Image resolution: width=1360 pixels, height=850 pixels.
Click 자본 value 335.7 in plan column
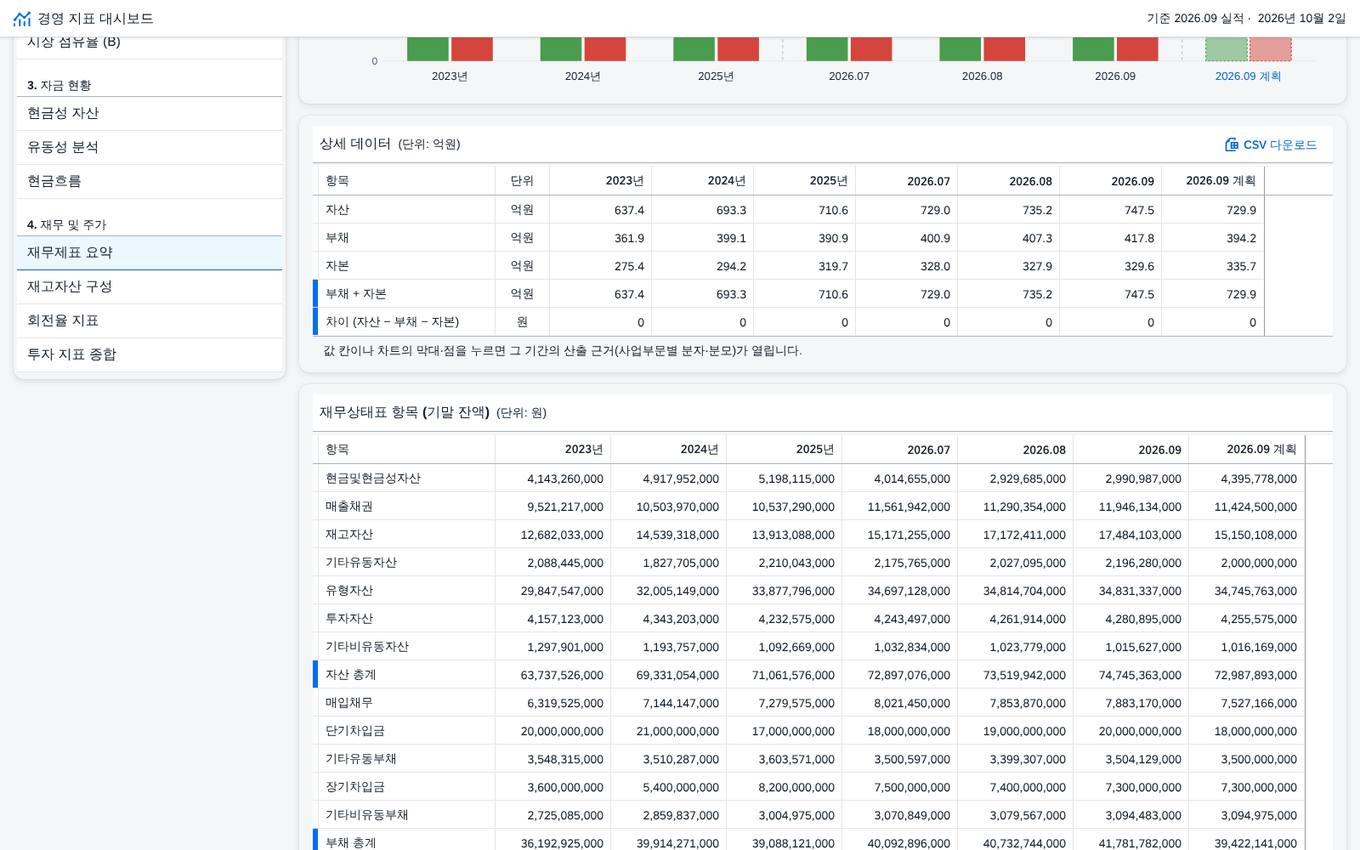tap(1213, 266)
